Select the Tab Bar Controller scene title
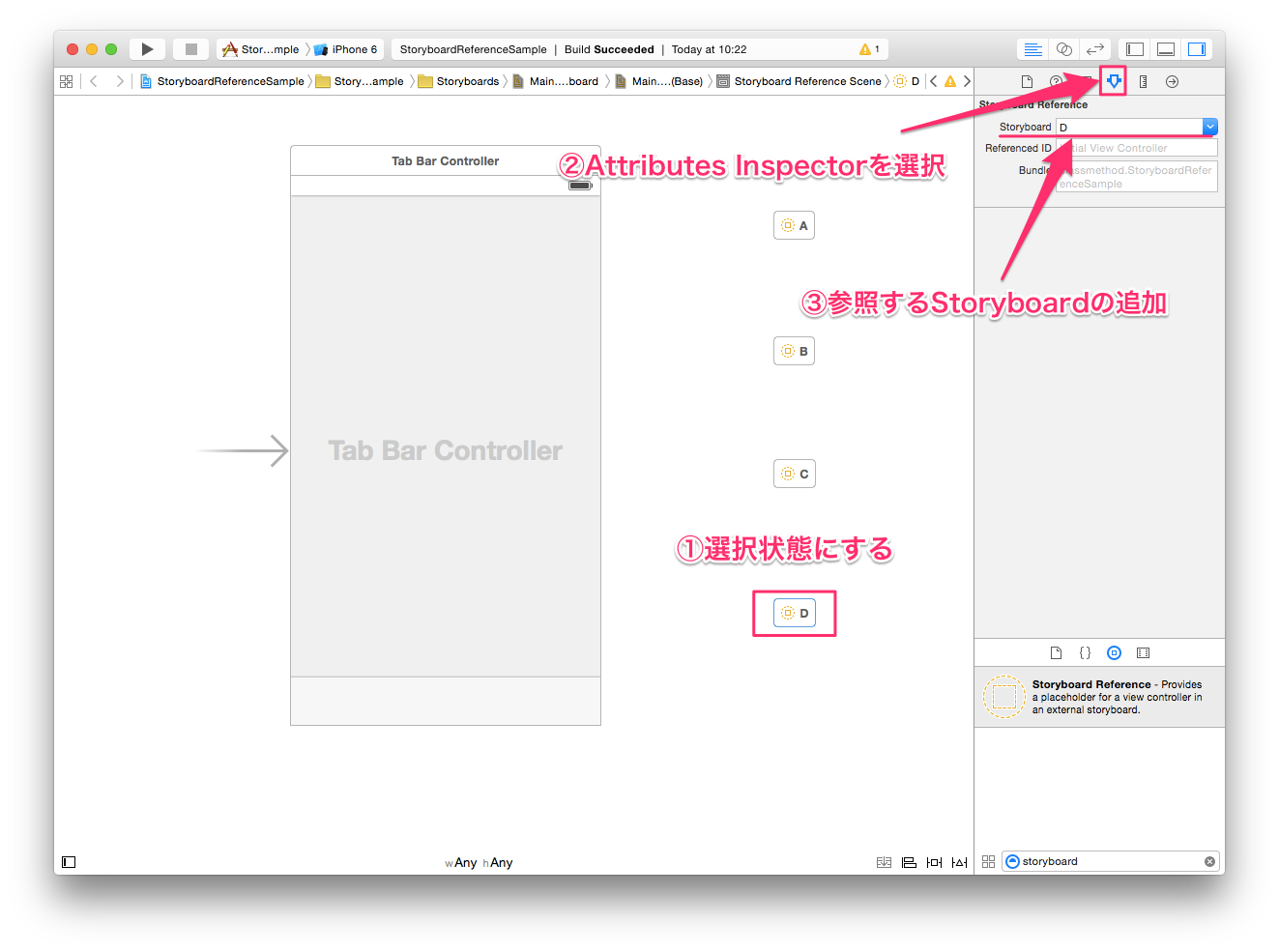 coord(446,161)
